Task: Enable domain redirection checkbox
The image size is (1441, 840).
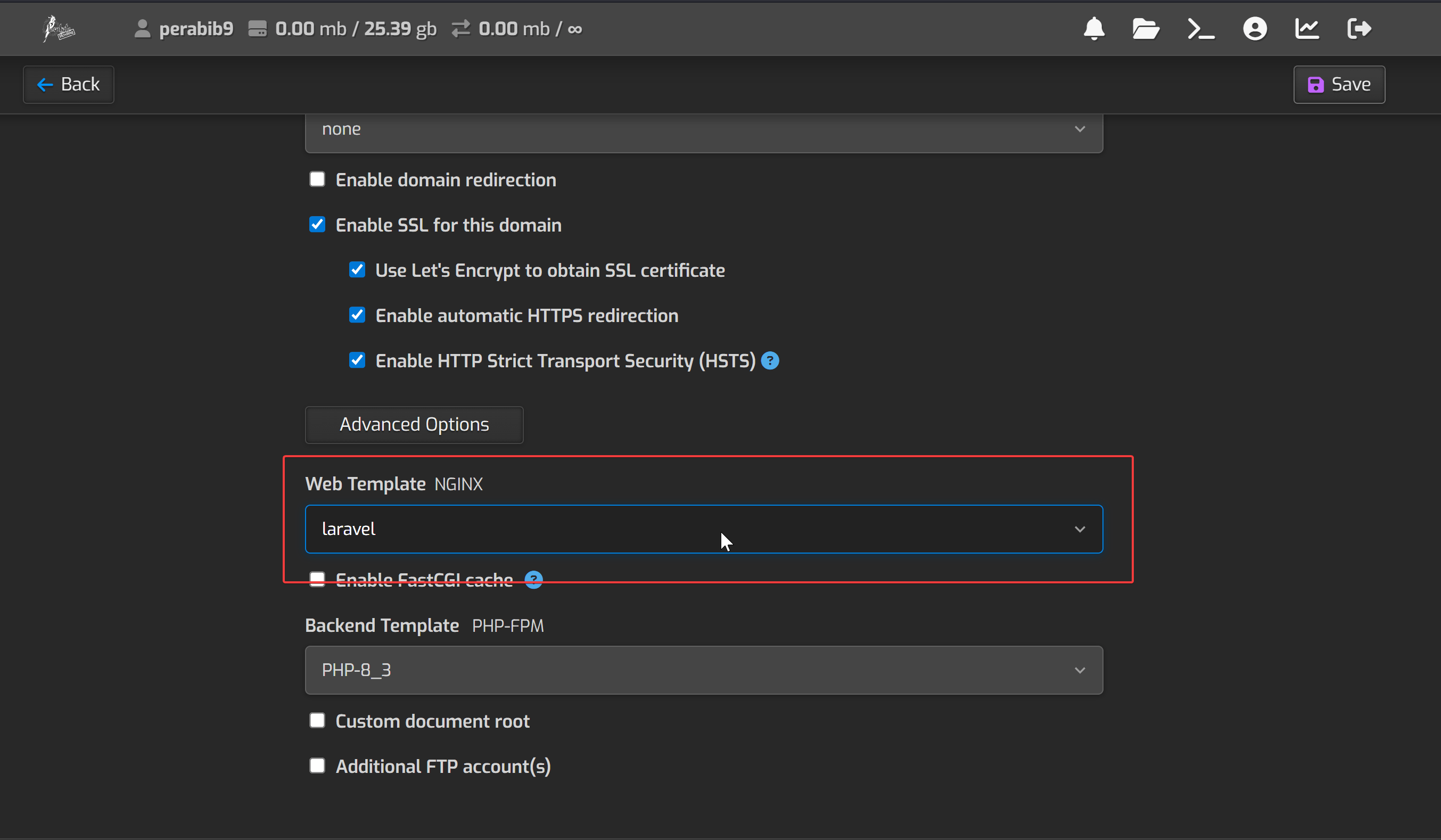Action: coord(317,179)
